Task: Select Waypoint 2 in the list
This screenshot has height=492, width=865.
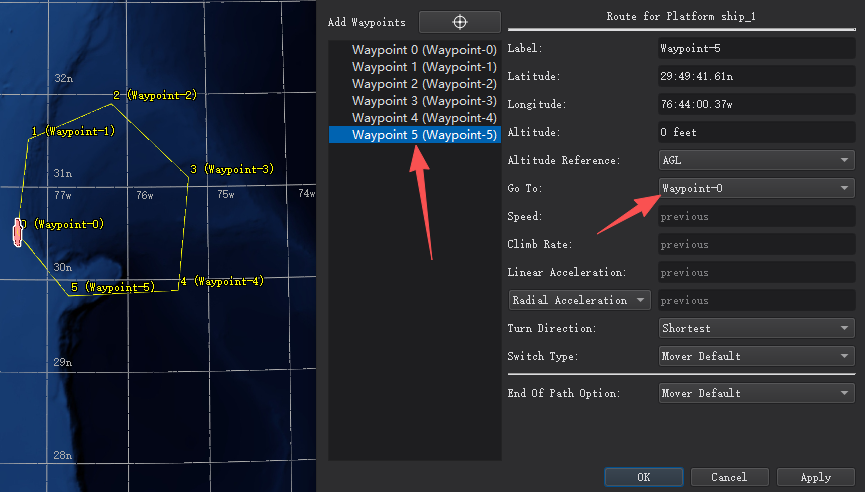Action: tap(415, 84)
